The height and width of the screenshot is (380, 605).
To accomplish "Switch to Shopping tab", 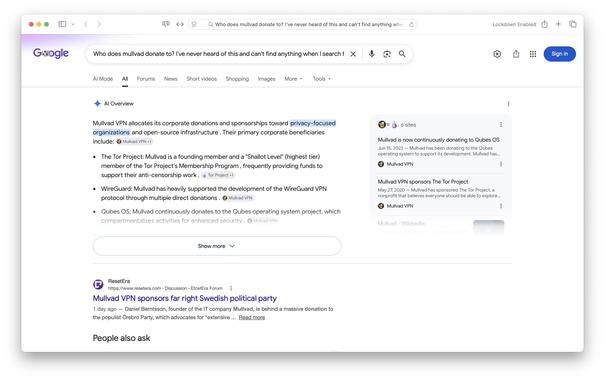I will coord(237,79).
